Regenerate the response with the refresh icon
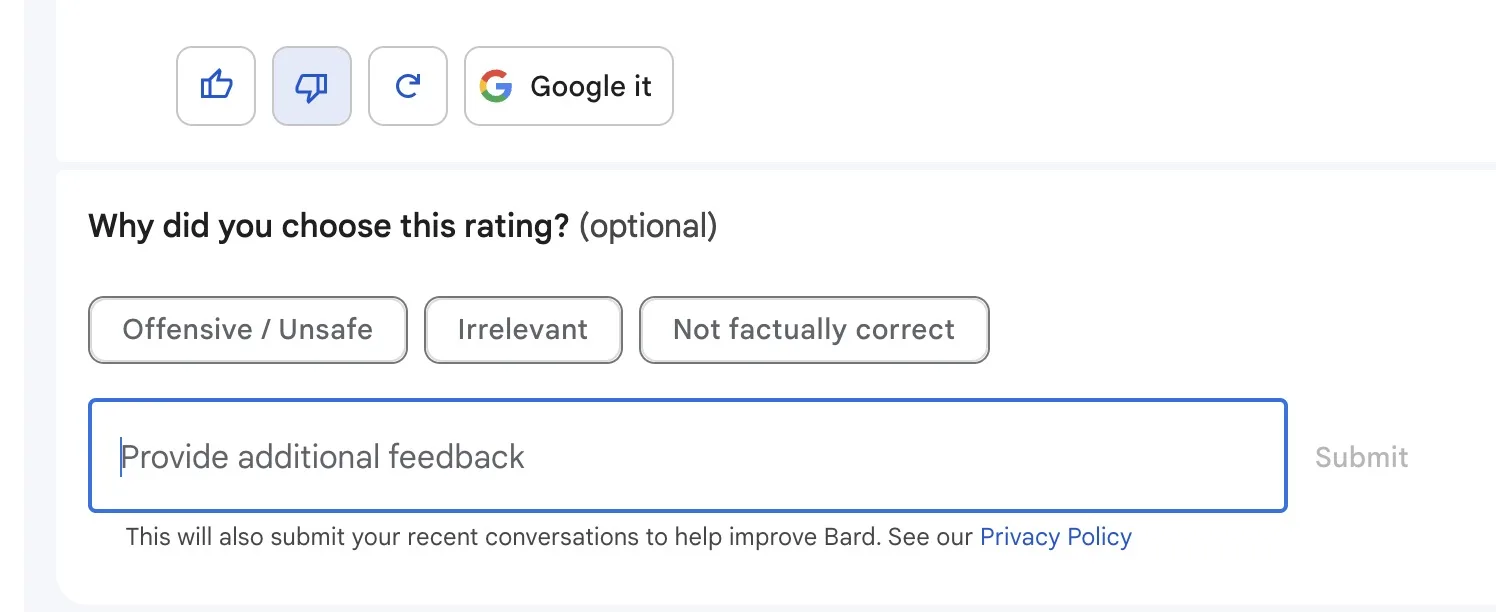This screenshot has height=612, width=1496. click(x=408, y=86)
